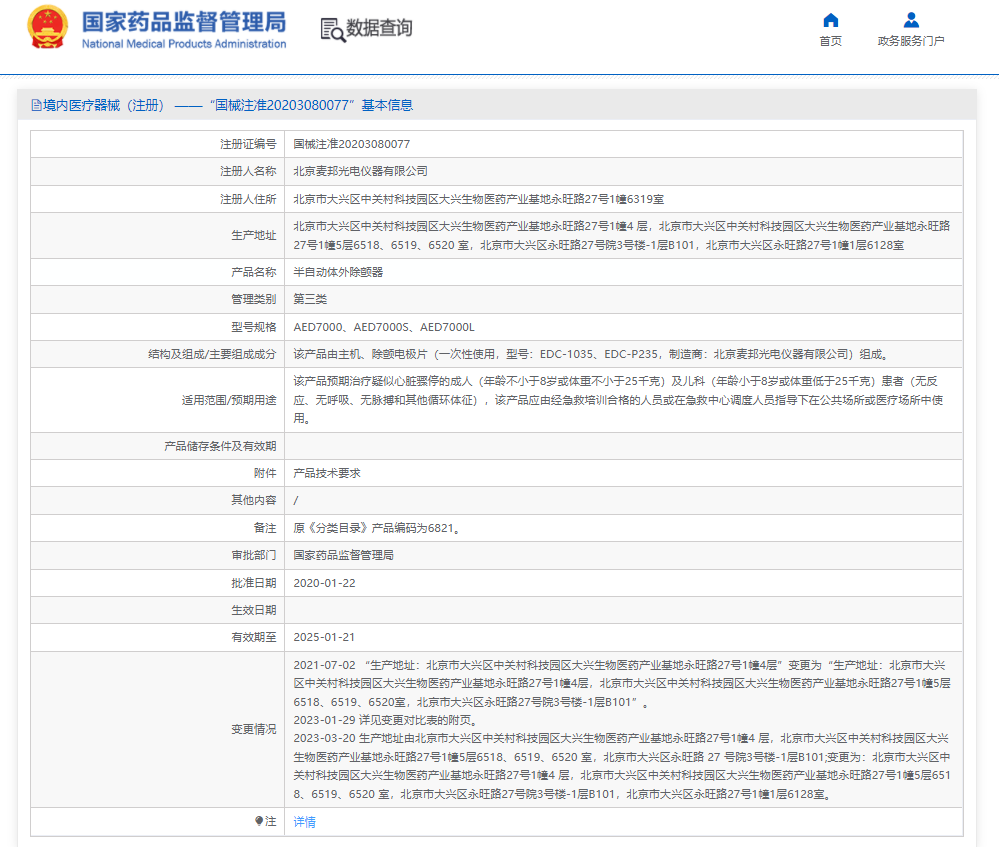
Task: Select 北京麦邦光电仪器有限公司 registrant name
Action: [x=361, y=171]
